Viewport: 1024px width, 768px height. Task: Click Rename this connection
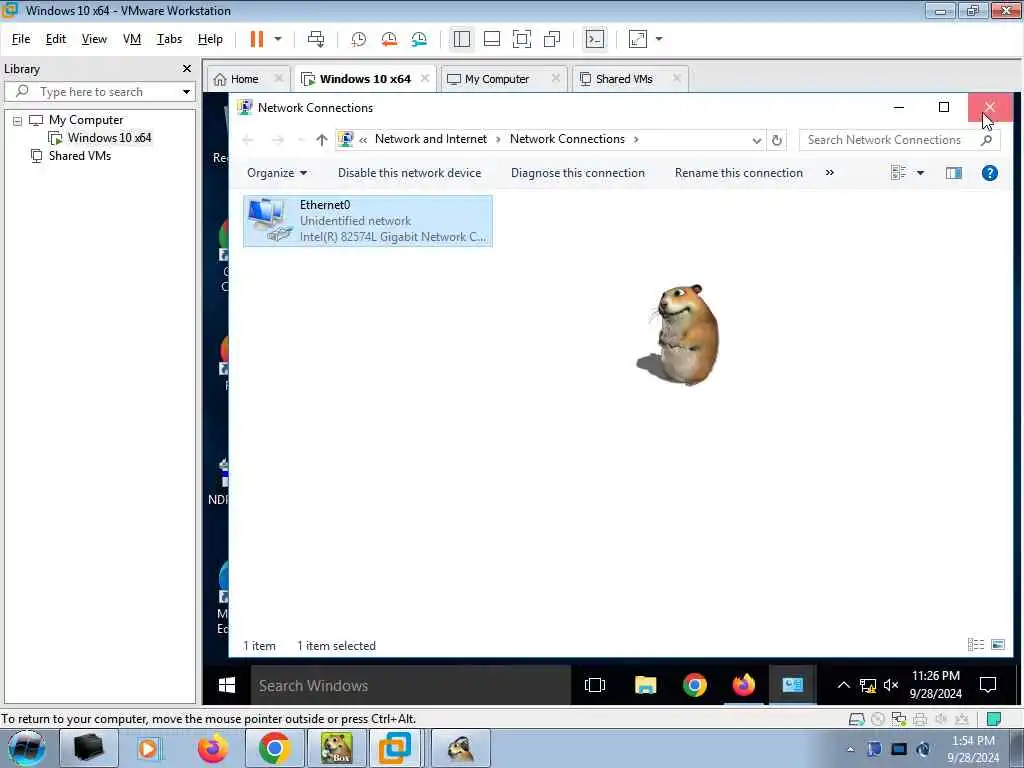(x=739, y=173)
